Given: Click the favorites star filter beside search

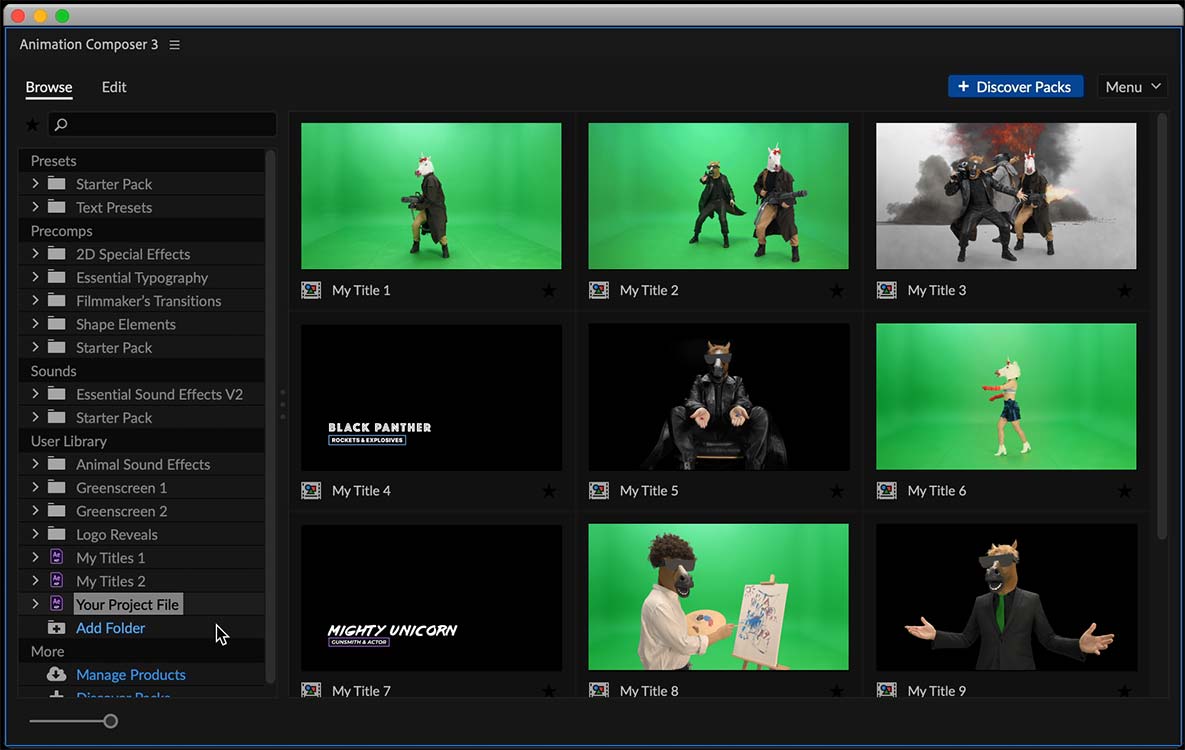Looking at the screenshot, I should (32, 125).
